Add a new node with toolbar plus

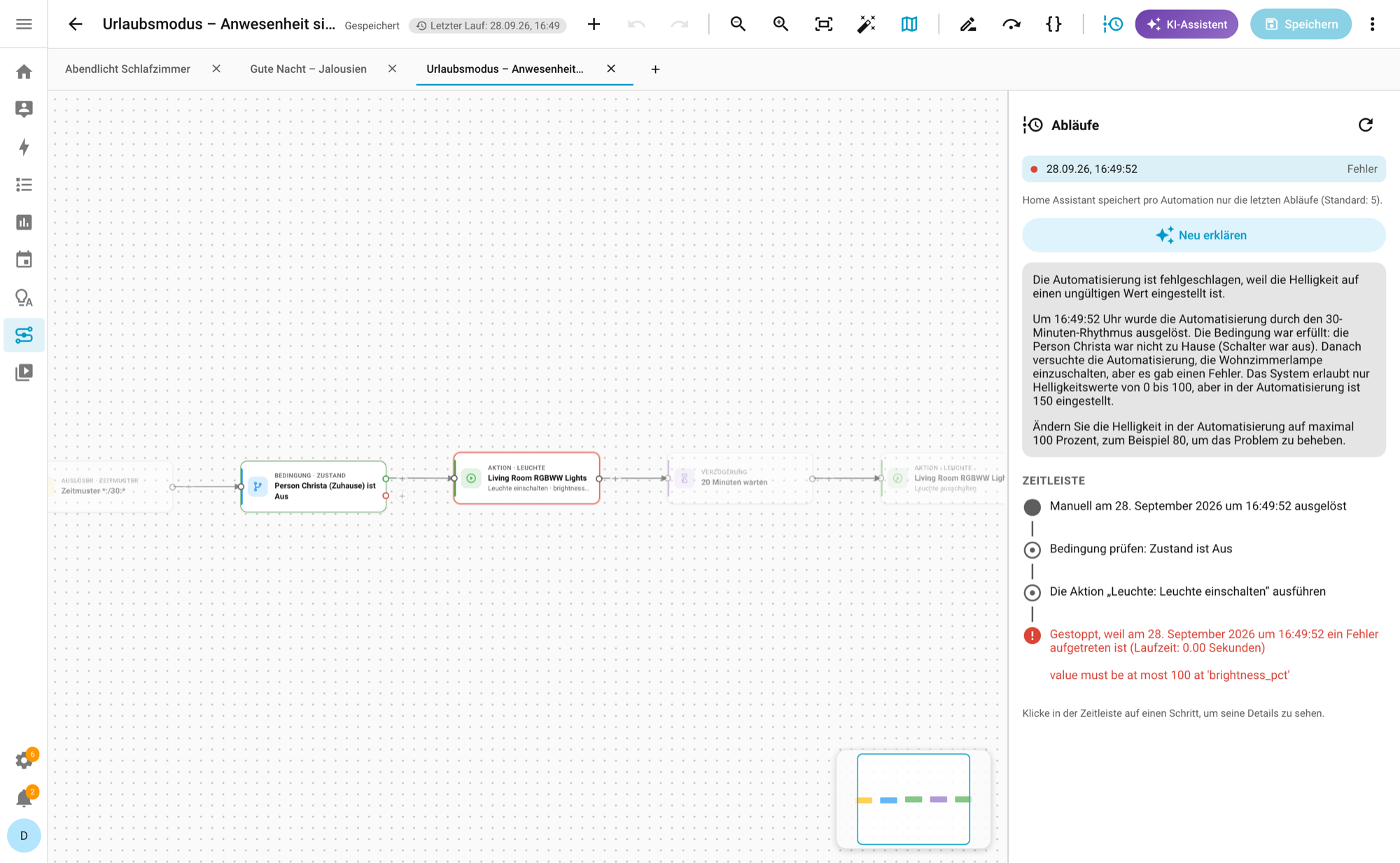(x=594, y=24)
